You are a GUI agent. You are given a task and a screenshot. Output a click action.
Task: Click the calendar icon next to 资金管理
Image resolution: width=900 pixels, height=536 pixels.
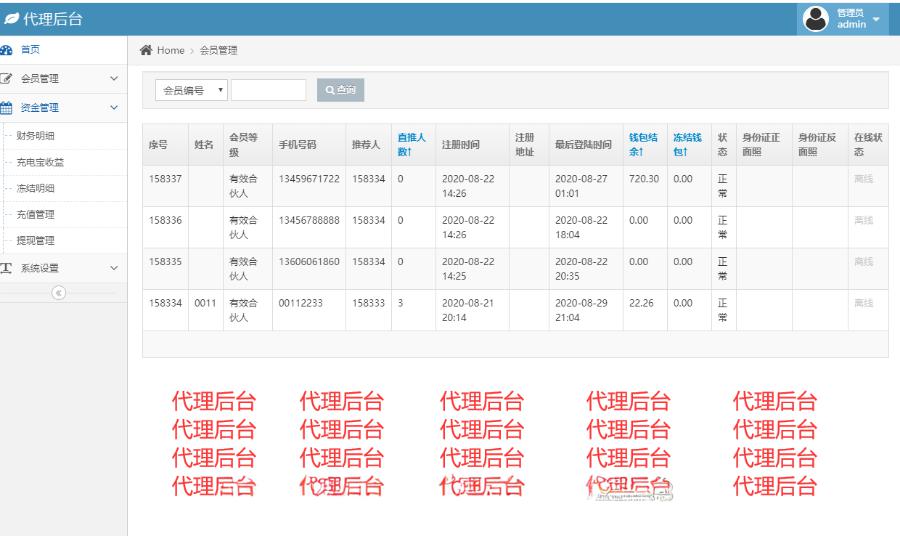point(6,107)
